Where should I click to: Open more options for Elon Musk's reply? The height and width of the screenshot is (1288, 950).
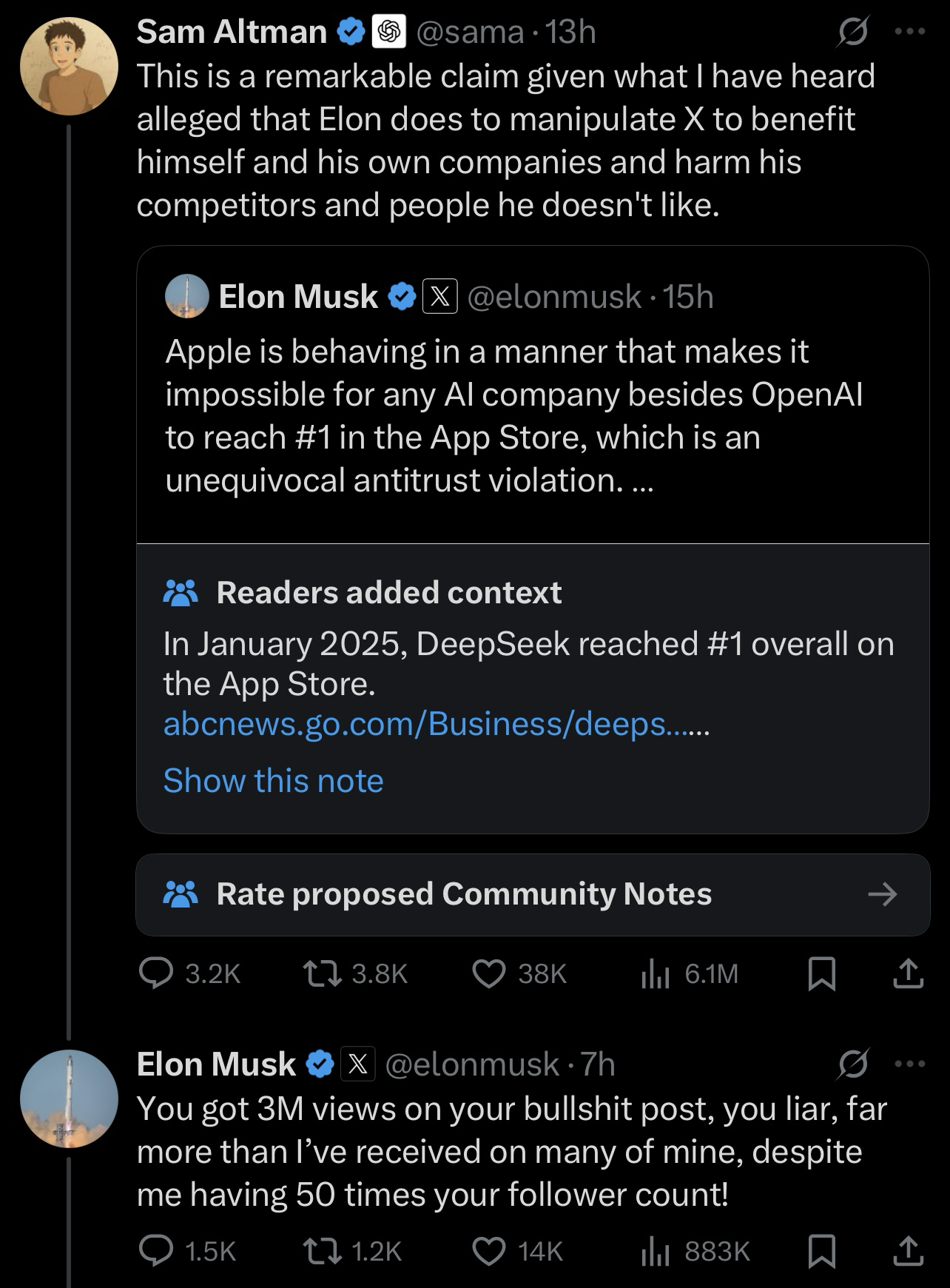click(910, 1064)
